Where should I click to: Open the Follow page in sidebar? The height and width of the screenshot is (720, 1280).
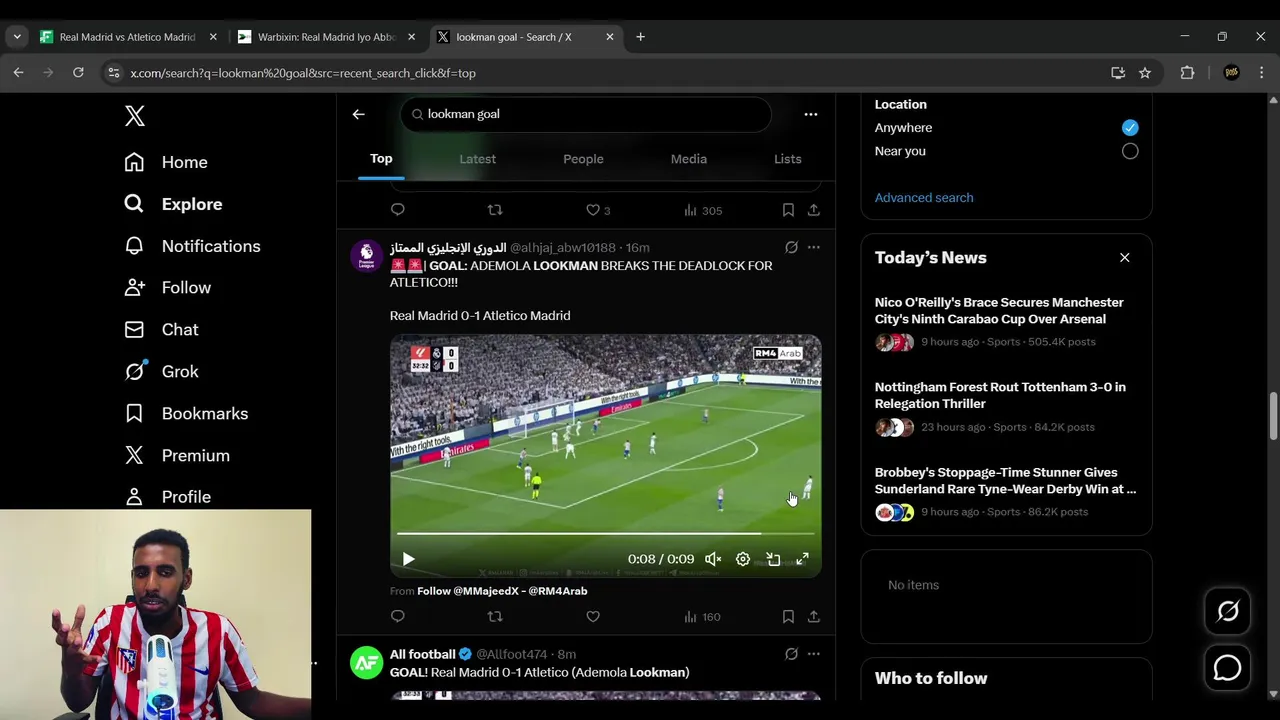tap(167, 287)
